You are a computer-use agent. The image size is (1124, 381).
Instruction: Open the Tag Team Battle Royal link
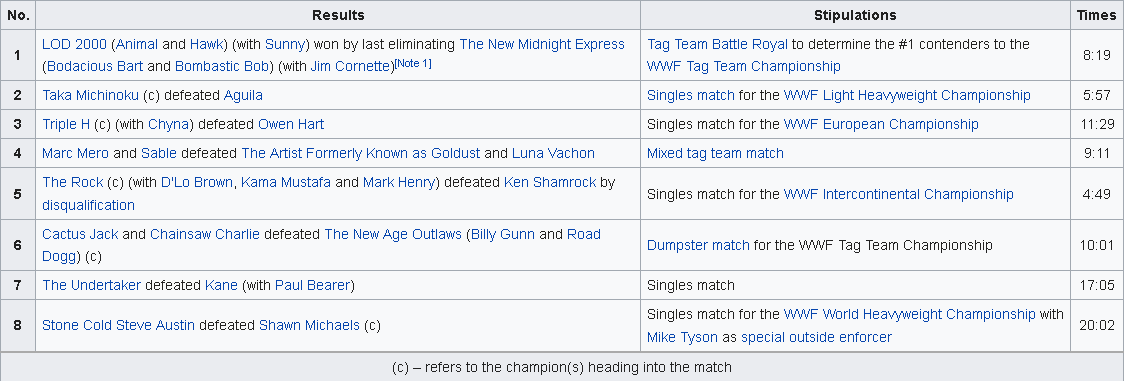click(717, 44)
